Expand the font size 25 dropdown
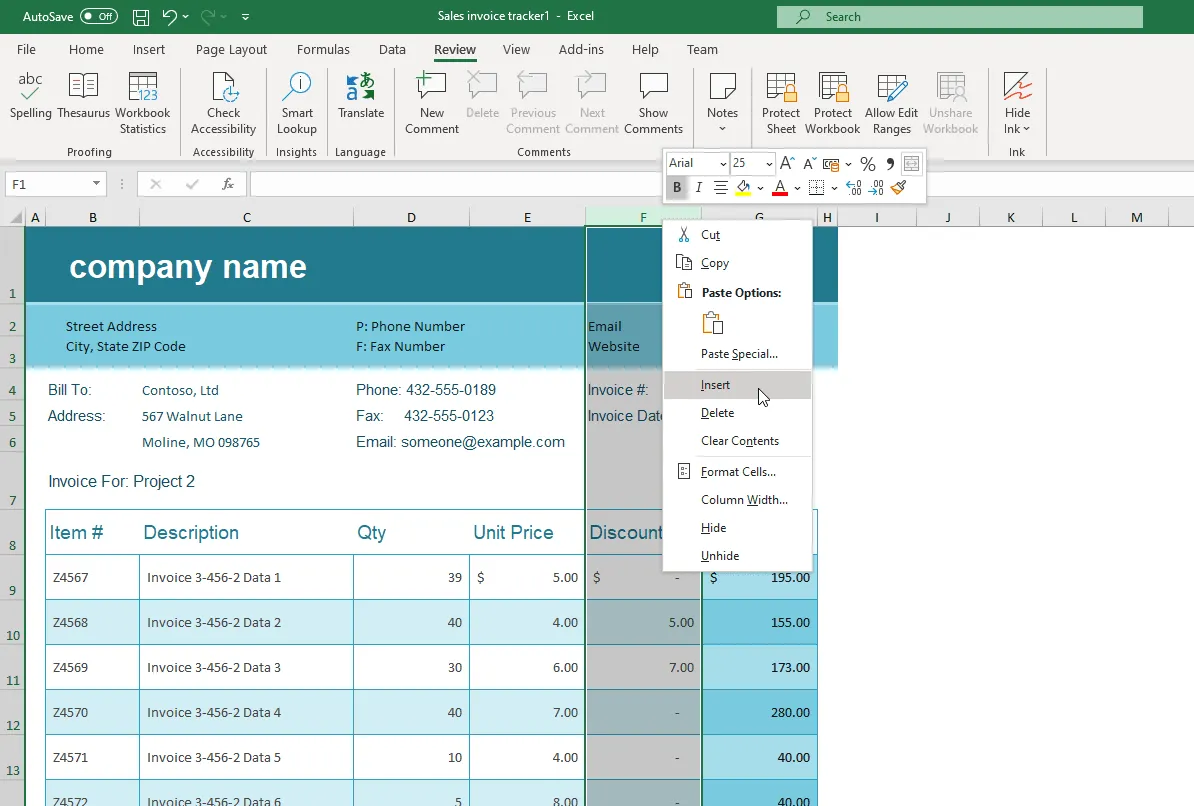Image resolution: width=1194 pixels, height=806 pixels. tap(768, 164)
